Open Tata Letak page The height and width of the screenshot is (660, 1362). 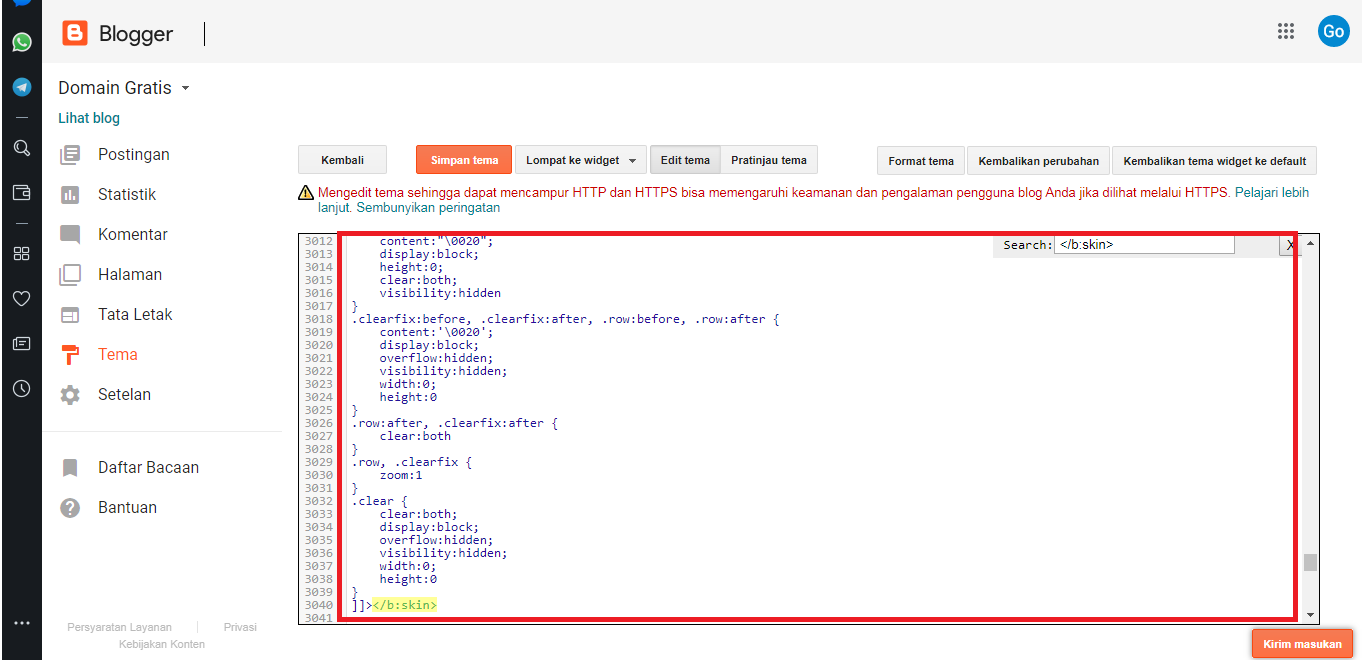(135, 314)
